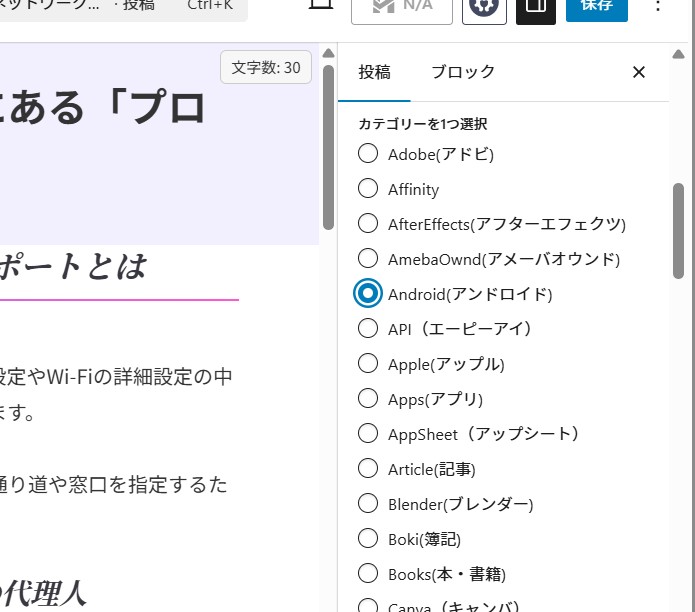Switch to the 投稿 tab
This screenshot has width=695, height=612.
click(374, 72)
